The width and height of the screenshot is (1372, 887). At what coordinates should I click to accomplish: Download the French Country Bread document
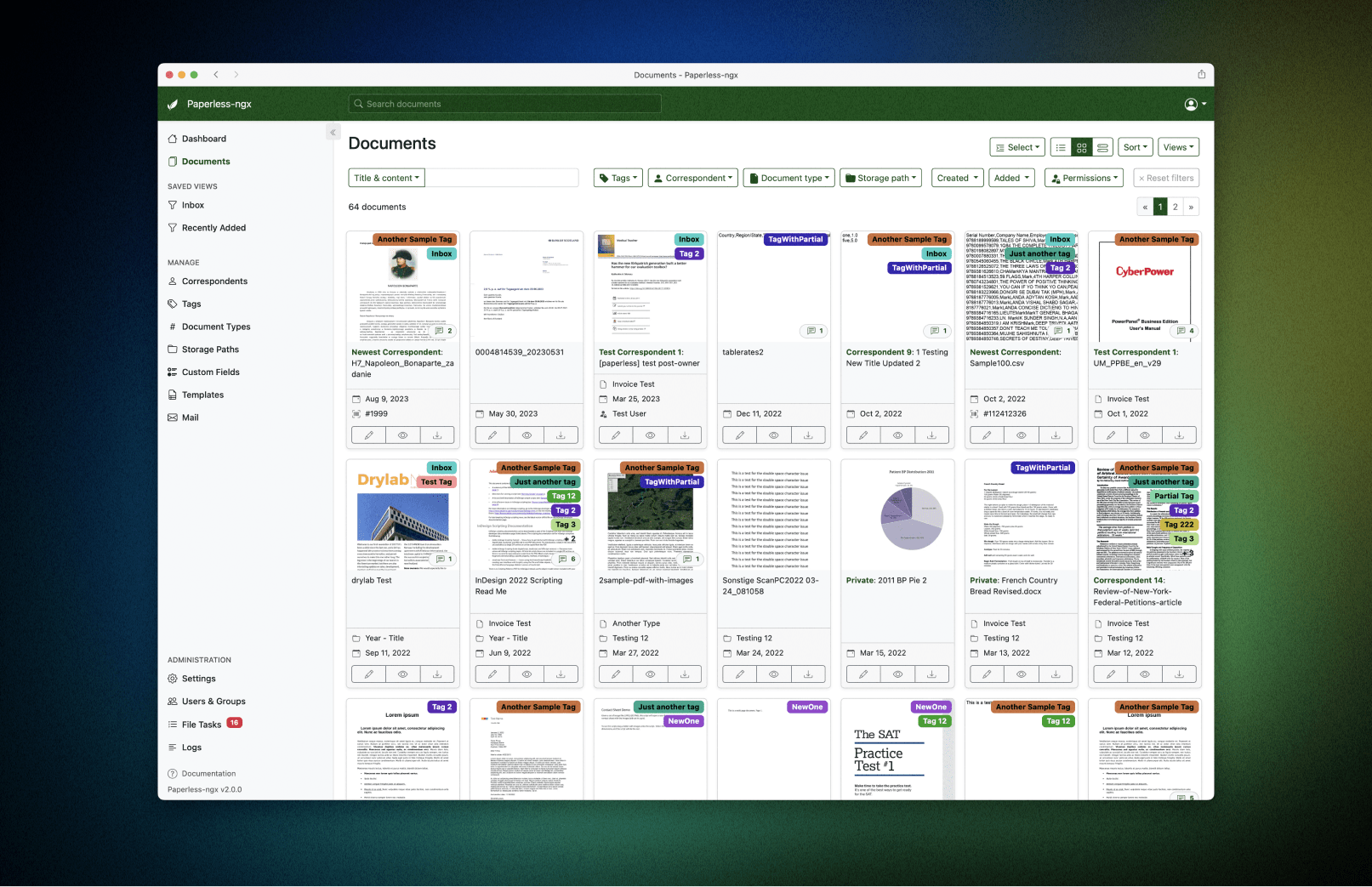1056,674
